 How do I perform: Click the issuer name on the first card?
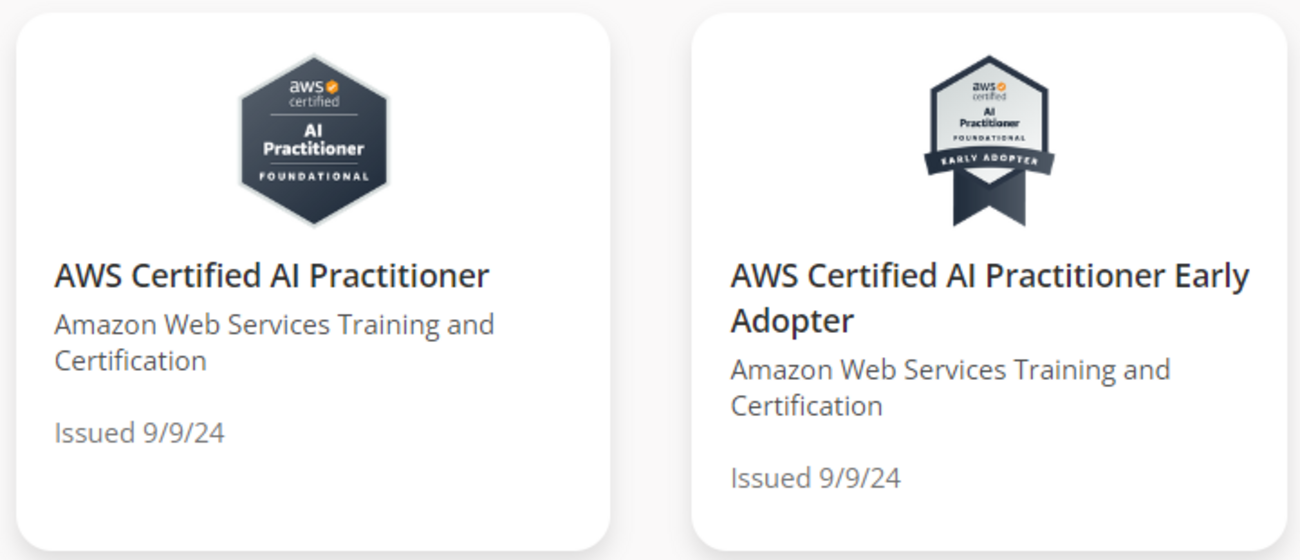(274, 342)
